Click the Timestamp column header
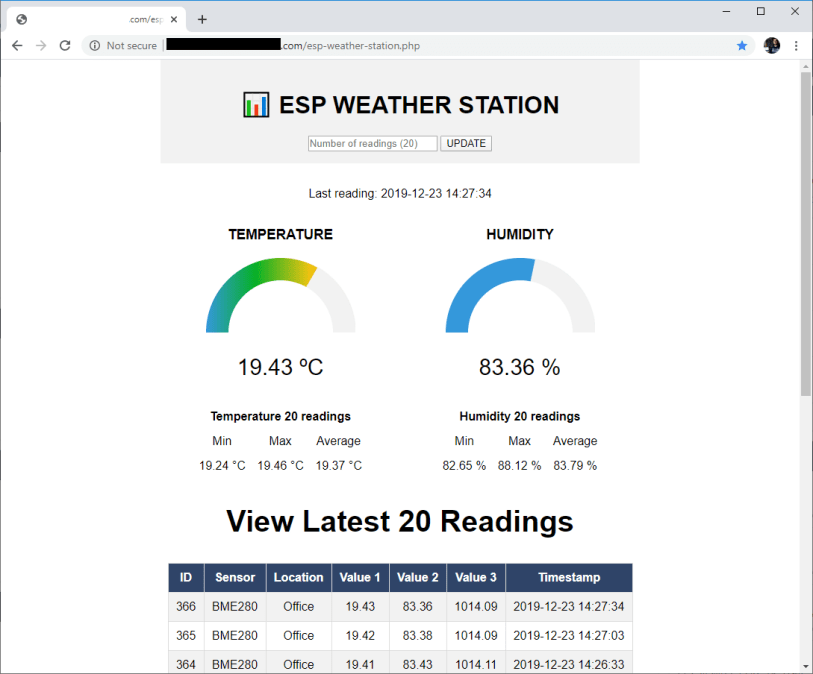813x674 pixels. pos(569,577)
